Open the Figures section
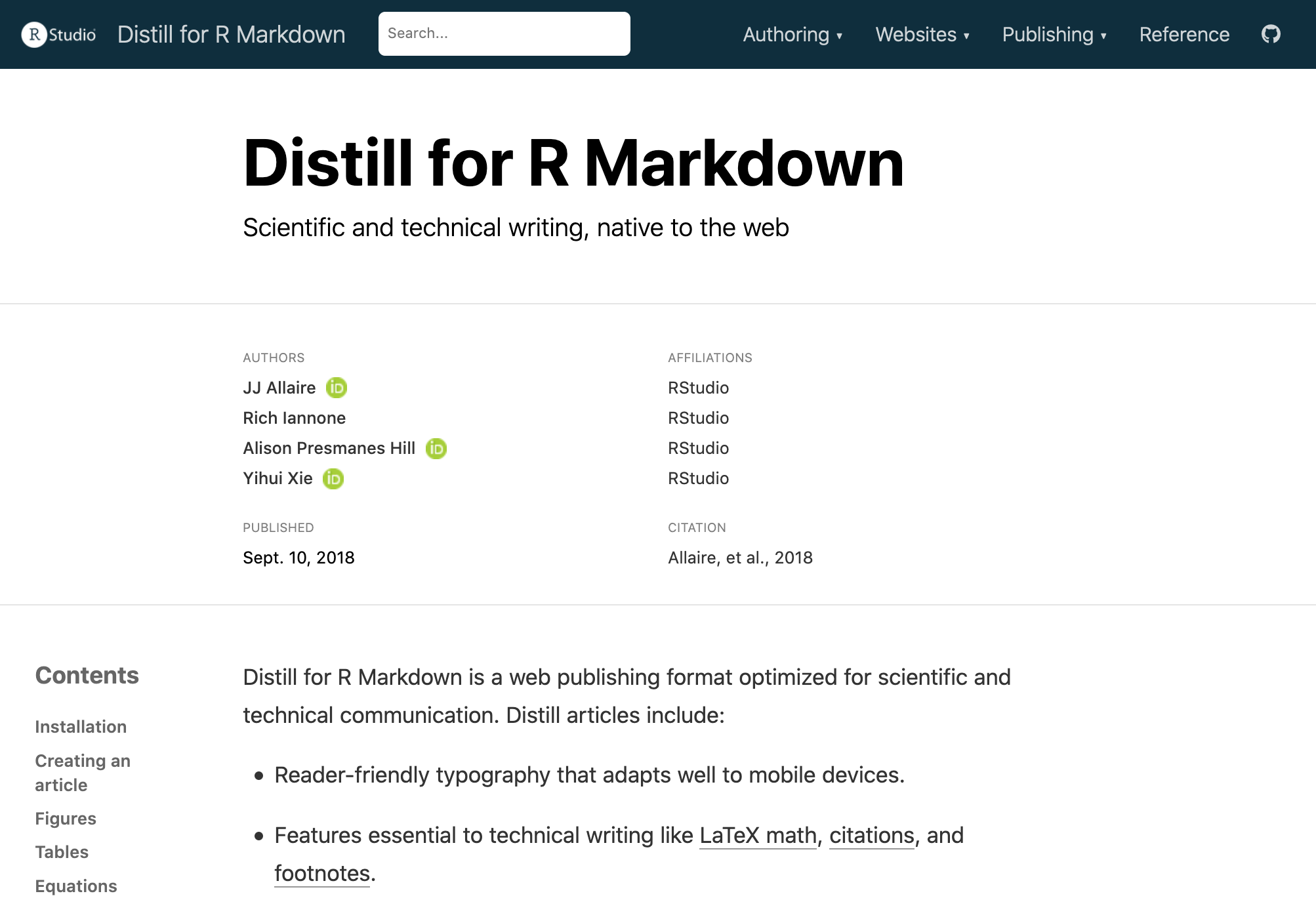Viewport: 1316px width, 900px height. click(65, 818)
